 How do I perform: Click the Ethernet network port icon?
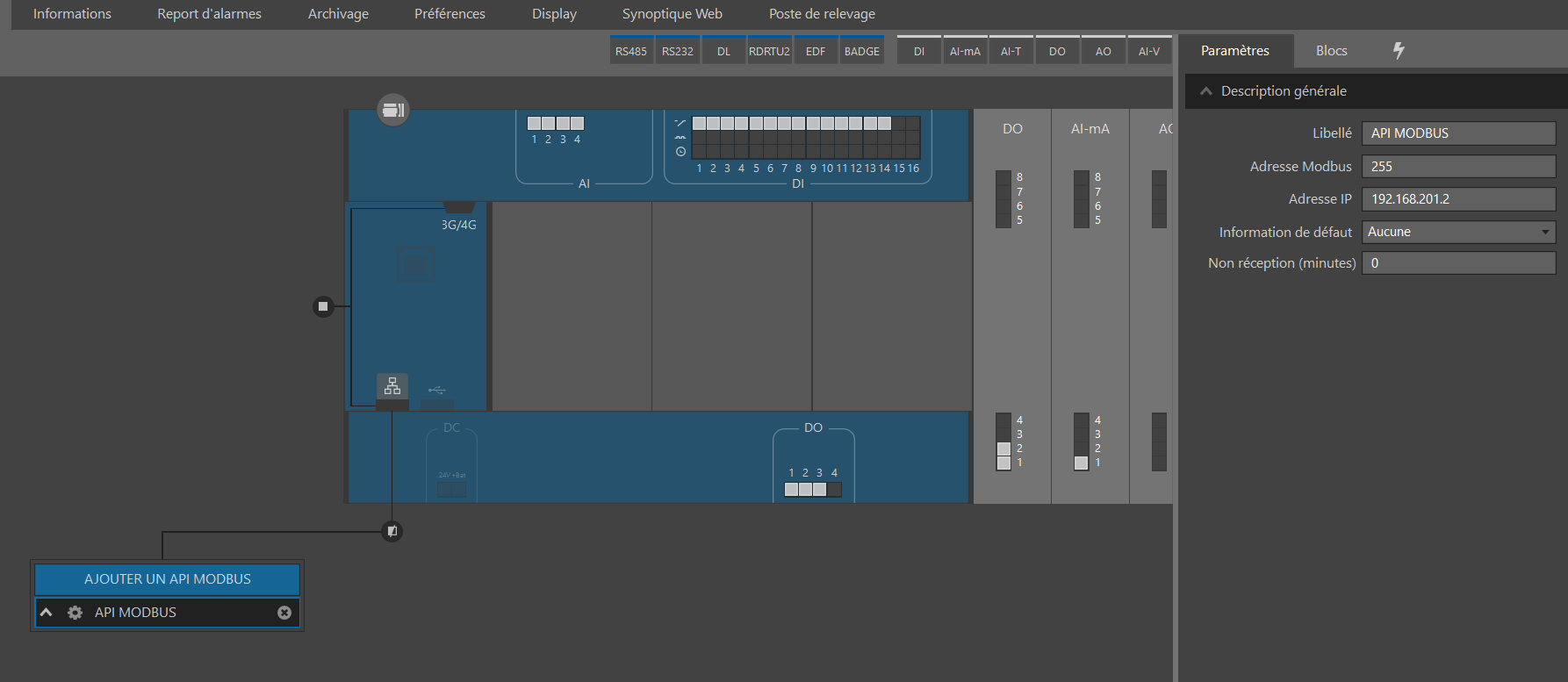pyautogui.click(x=392, y=386)
